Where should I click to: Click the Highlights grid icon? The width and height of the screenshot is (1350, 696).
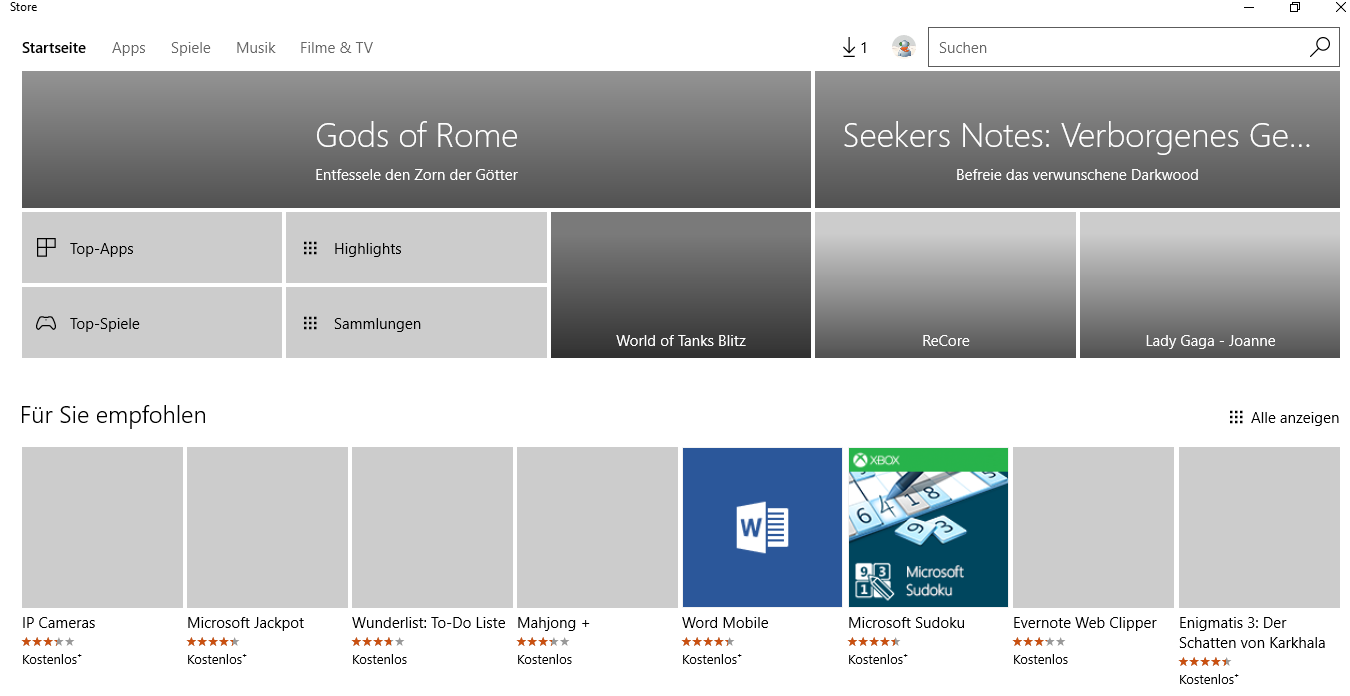coord(310,248)
